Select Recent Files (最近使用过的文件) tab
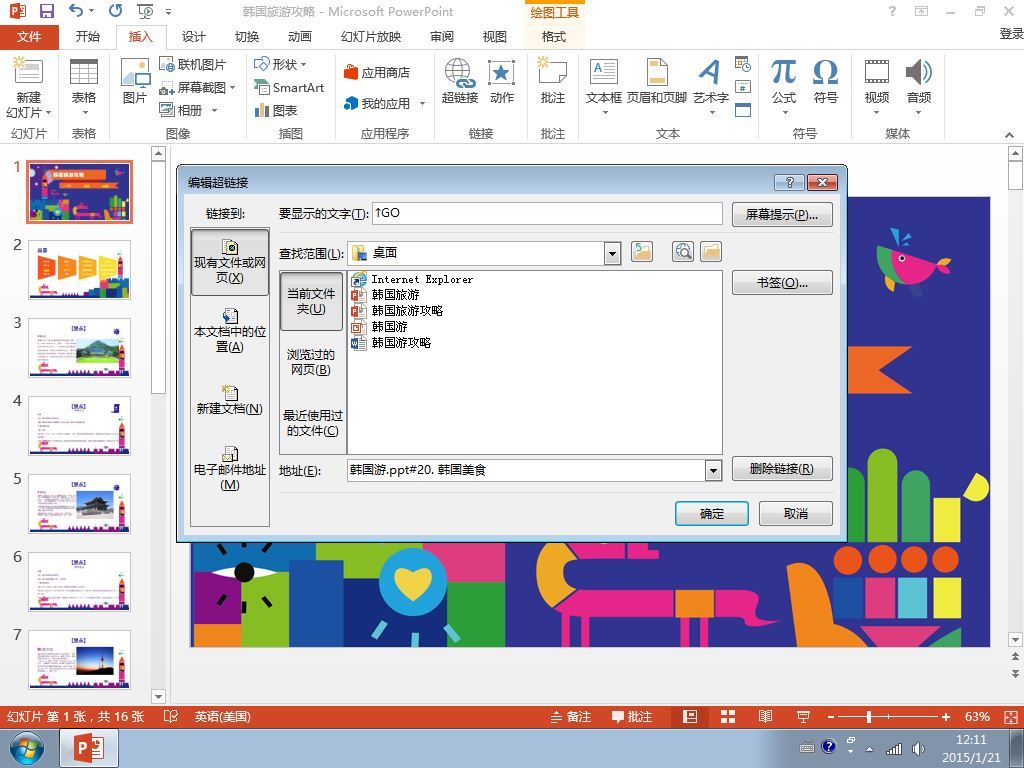Viewport: 1024px width, 768px height. pyautogui.click(x=312, y=423)
